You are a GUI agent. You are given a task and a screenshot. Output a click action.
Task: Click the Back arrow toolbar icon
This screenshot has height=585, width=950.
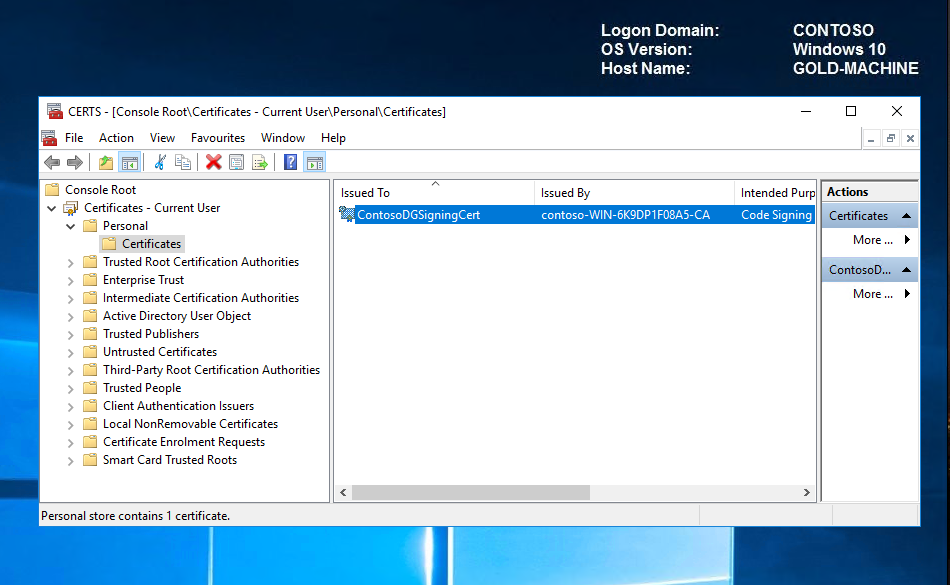[52, 162]
